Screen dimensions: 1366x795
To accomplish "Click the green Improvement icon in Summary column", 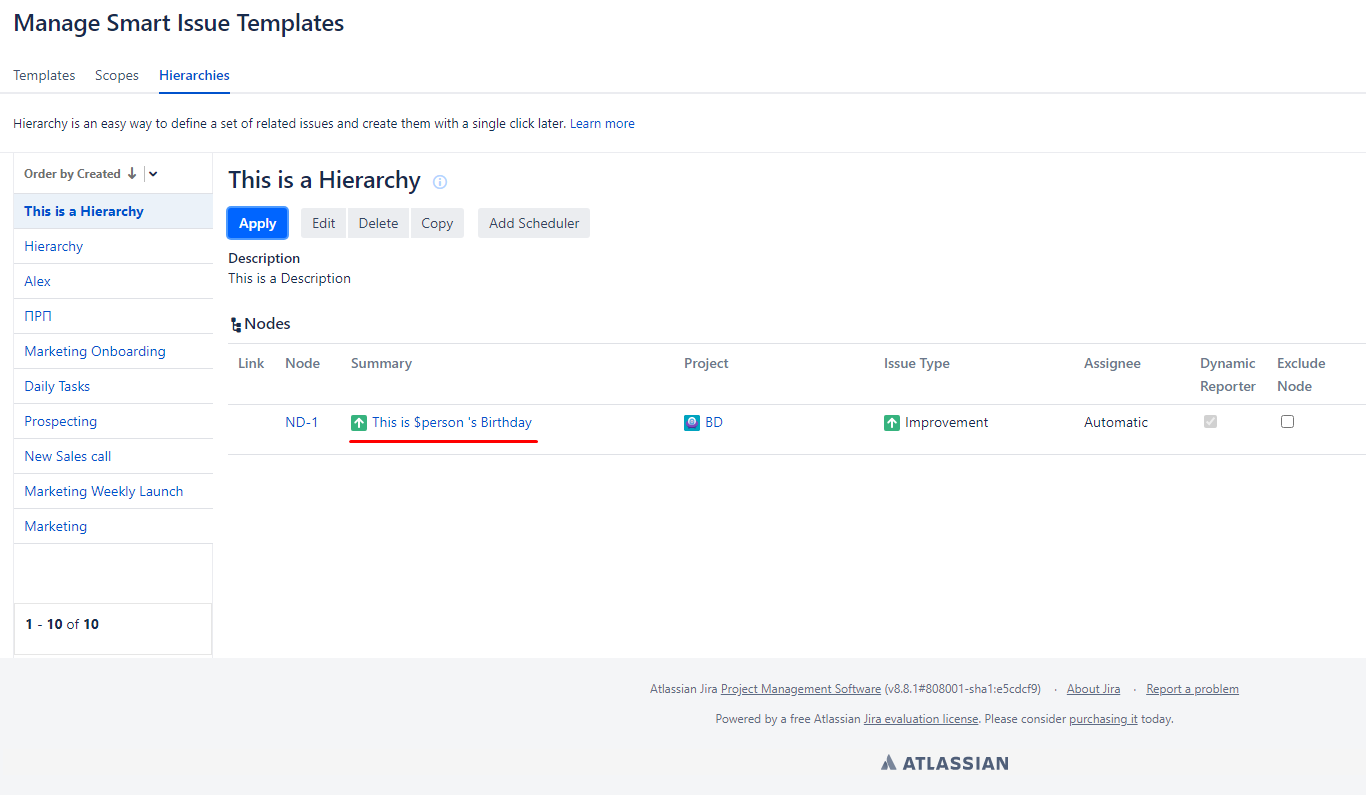I will 359,423.
